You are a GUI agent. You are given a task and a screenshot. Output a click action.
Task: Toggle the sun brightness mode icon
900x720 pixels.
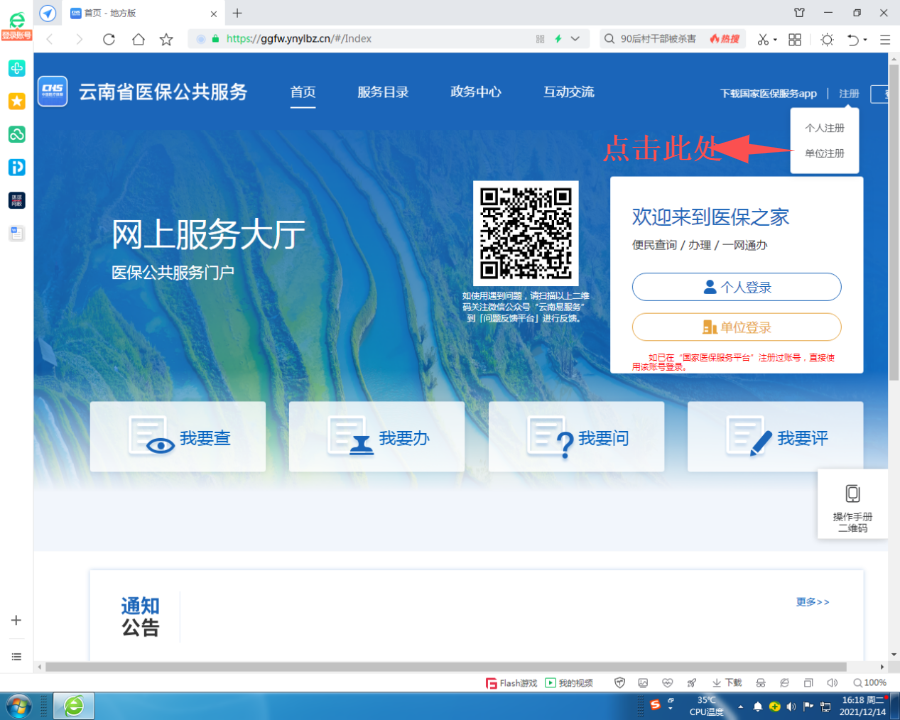tap(826, 39)
